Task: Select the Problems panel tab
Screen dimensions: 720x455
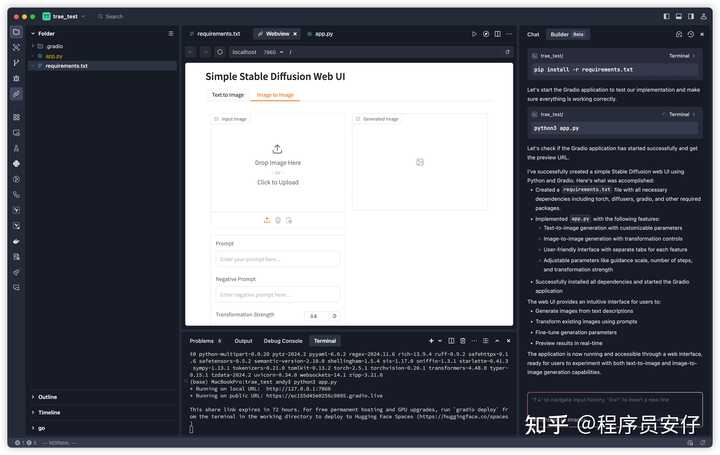Action: tap(202, 341)
